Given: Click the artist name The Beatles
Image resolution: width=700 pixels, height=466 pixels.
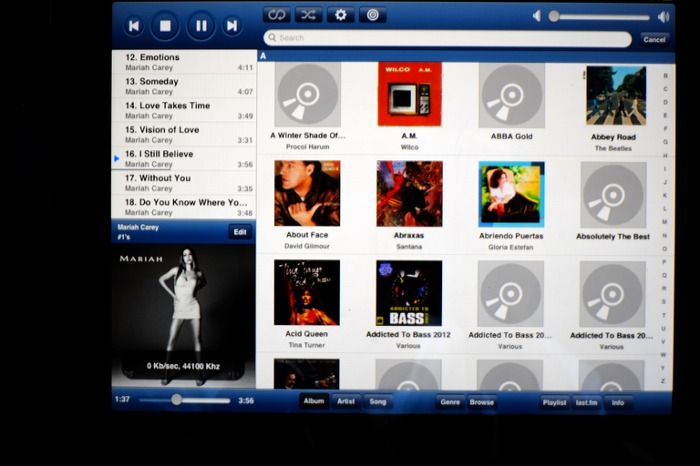Looking at the screenshot, I should pos(613,148).
